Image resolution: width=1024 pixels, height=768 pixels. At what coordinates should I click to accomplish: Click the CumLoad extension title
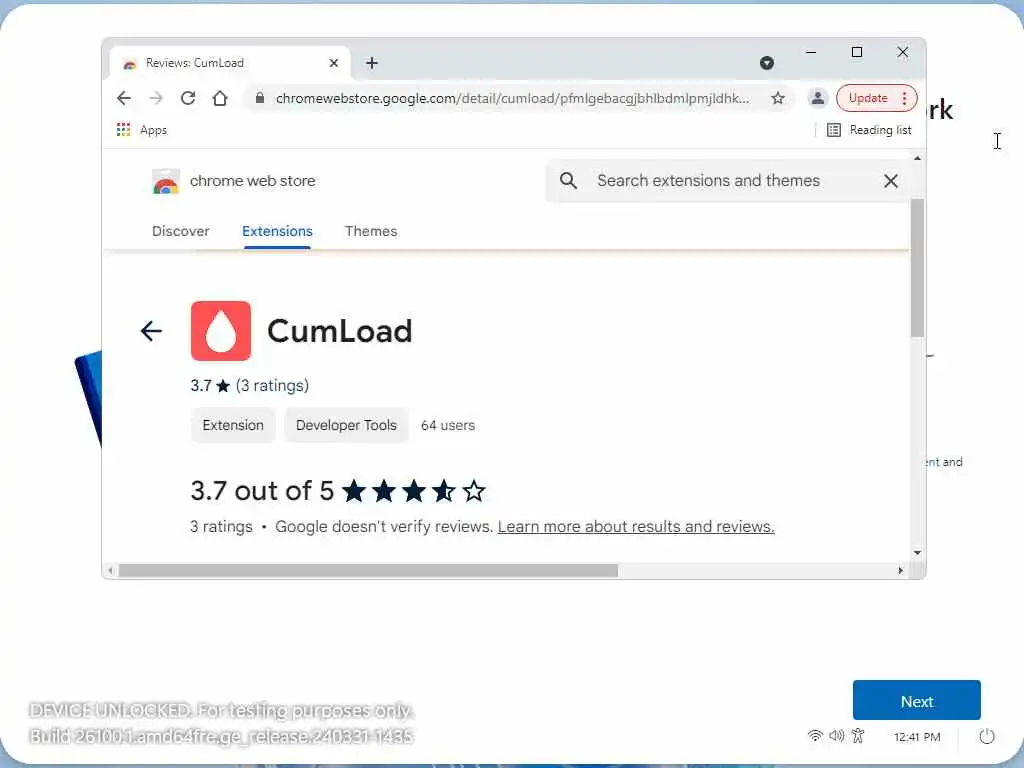[x=340, y=331]
